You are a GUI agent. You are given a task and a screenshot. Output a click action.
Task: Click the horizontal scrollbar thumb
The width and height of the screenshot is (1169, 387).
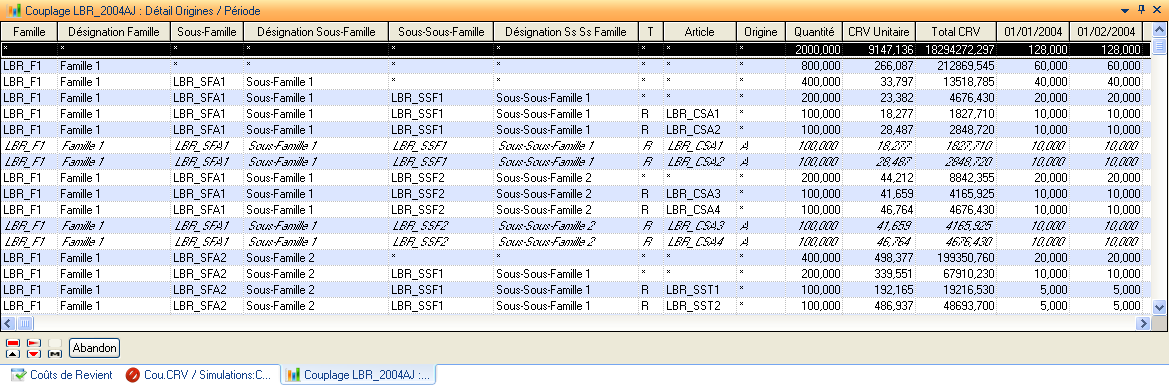24,323
